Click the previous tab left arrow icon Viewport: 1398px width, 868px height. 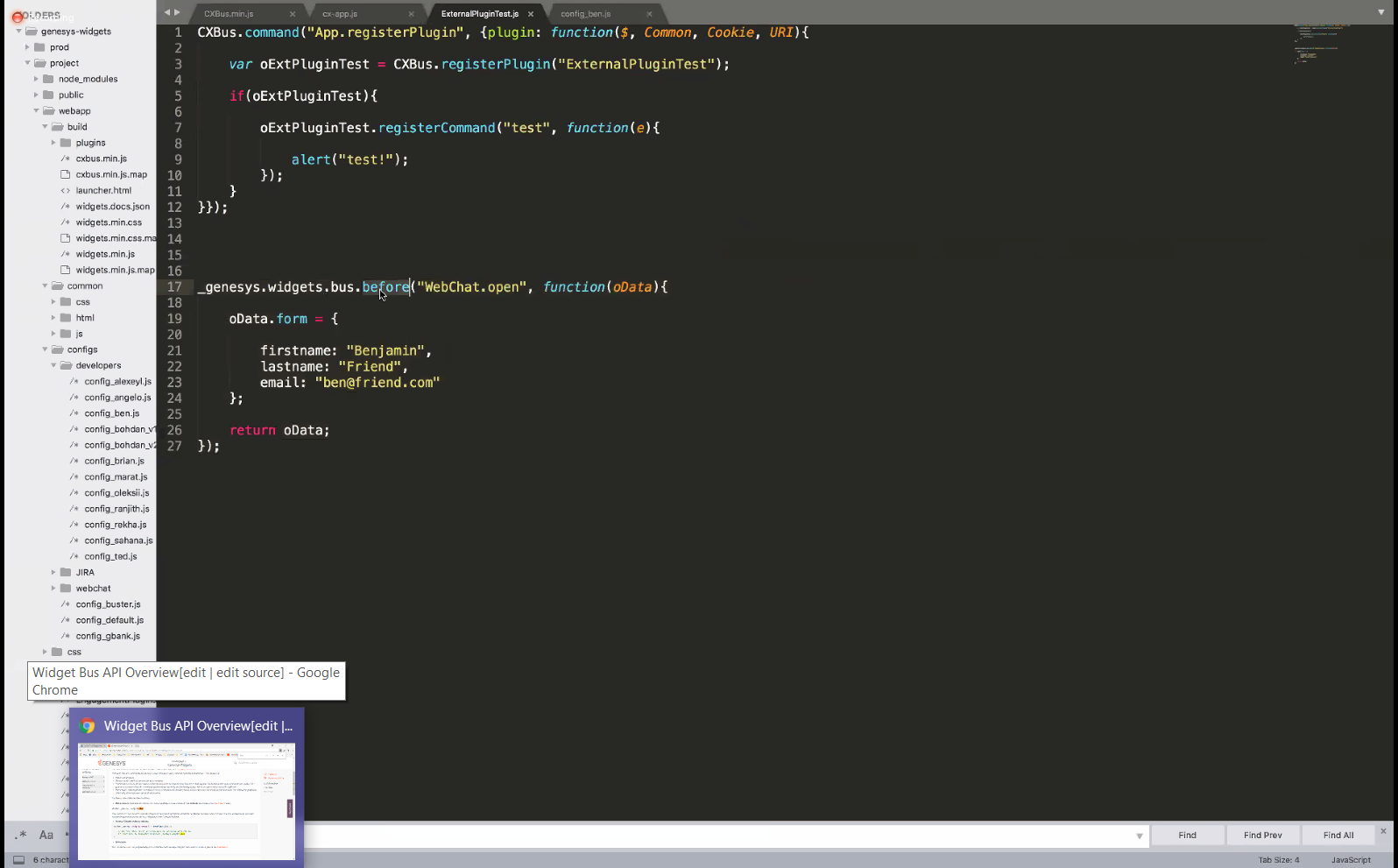coord(167,12)
